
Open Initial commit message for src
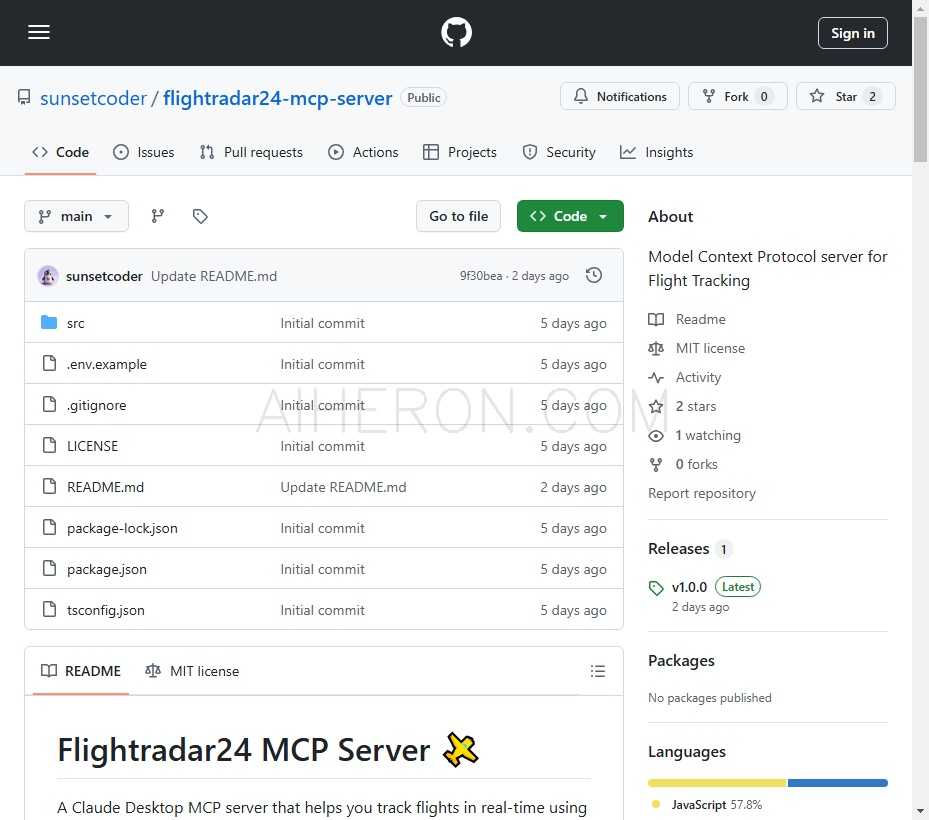click(322, 323)
